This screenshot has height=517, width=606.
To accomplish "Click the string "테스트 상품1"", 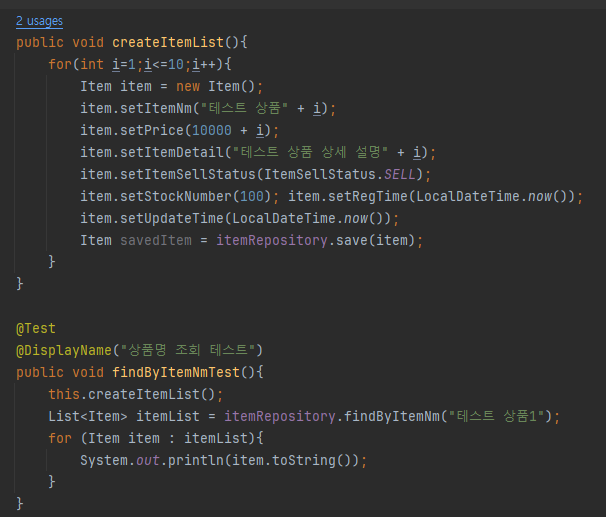I will tap(496, 417).
